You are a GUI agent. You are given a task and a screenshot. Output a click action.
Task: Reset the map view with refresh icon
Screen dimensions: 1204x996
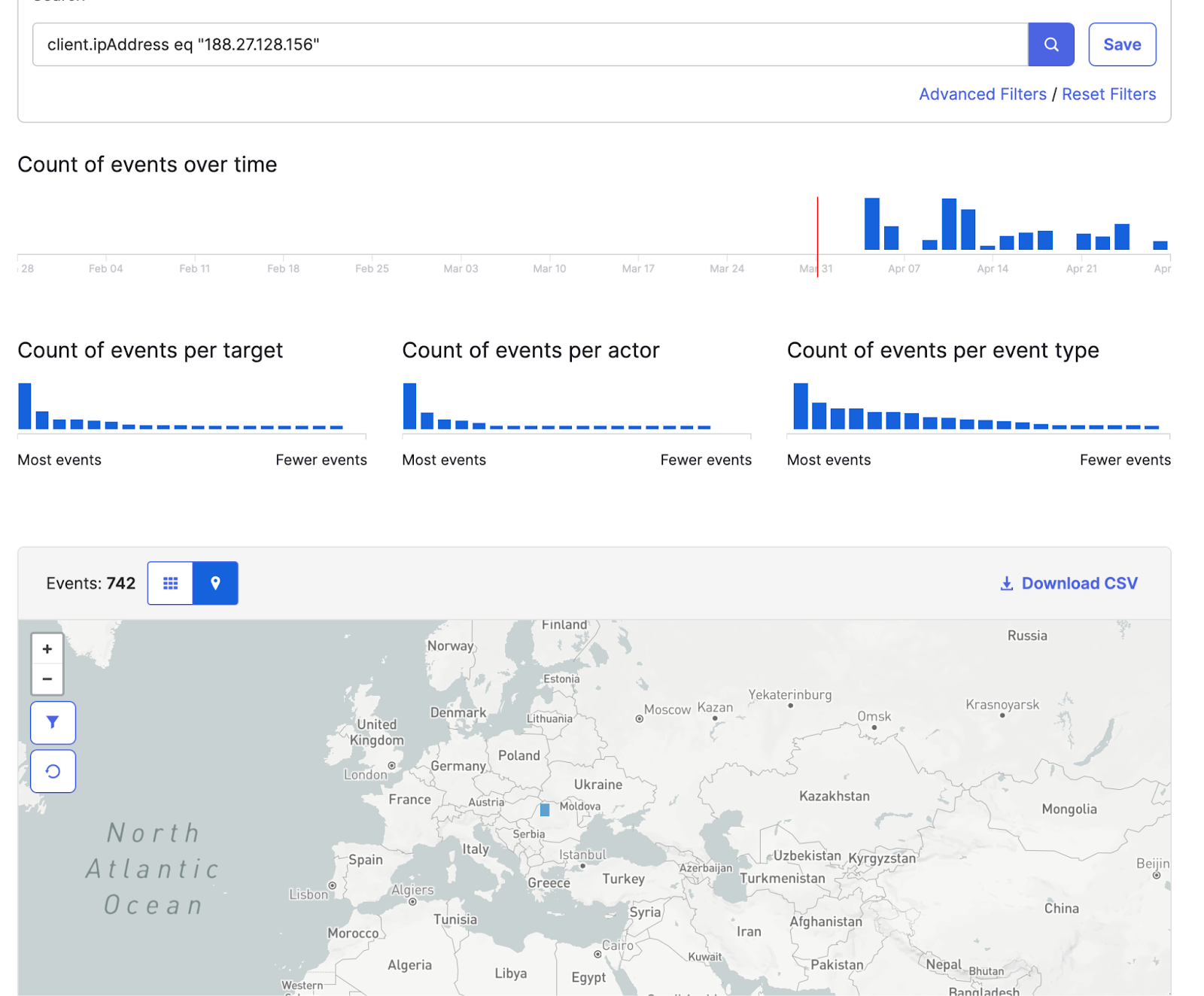[53, 771]
